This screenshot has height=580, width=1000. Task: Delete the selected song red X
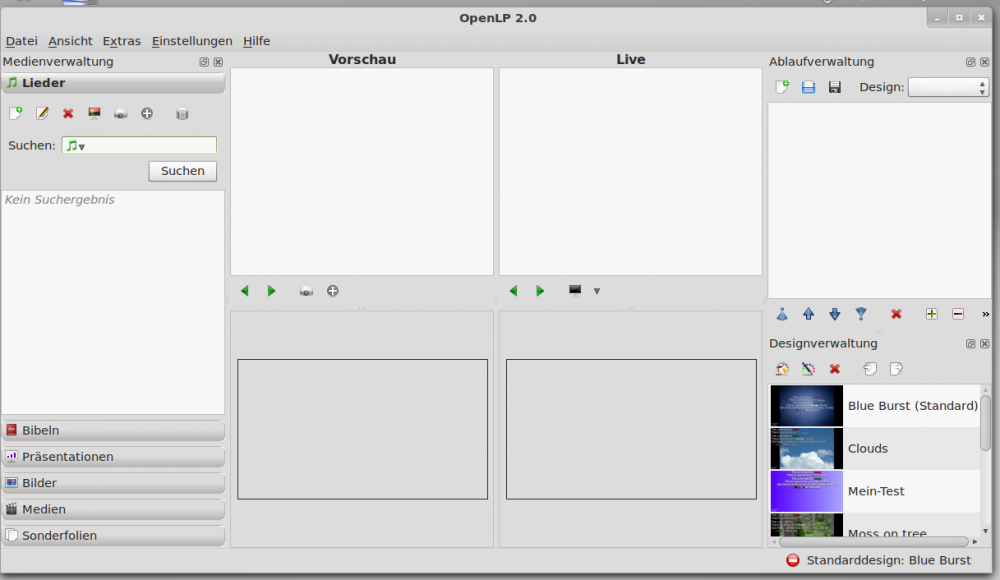pyautogui.click(x=68, y=114)
